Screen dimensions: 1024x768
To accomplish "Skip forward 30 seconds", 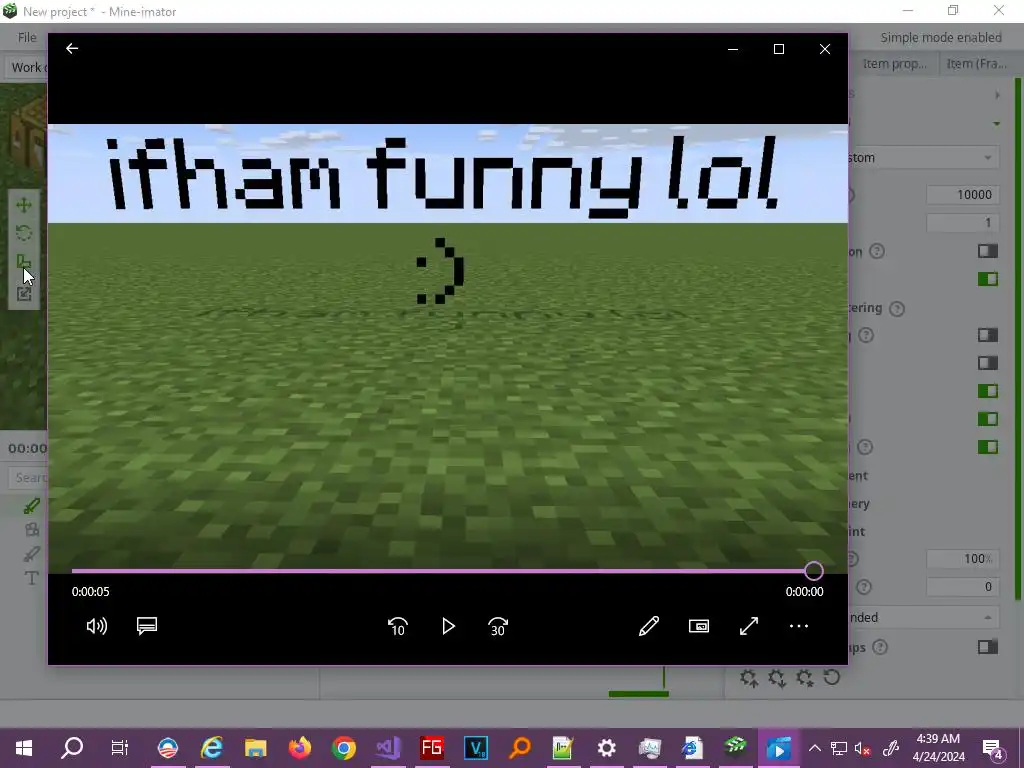I will 498,626.
